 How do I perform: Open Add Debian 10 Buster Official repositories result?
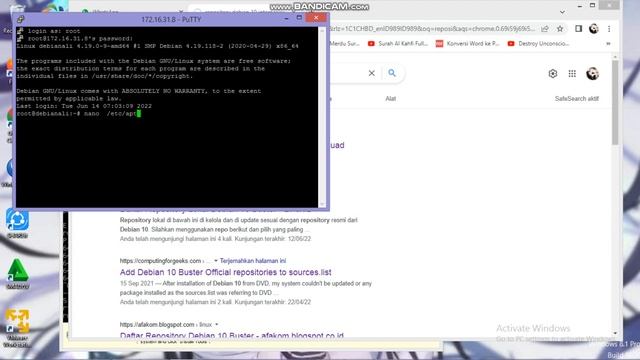point(225,272)
